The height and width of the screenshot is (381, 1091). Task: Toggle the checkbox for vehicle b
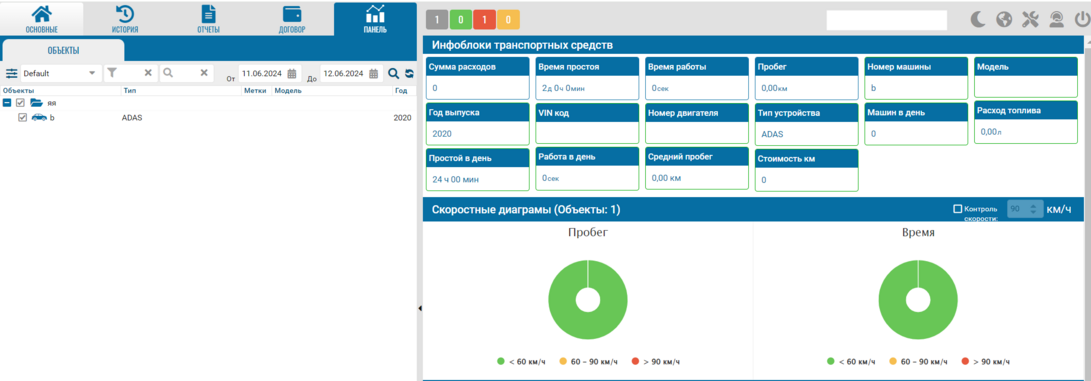pos(22,117)
